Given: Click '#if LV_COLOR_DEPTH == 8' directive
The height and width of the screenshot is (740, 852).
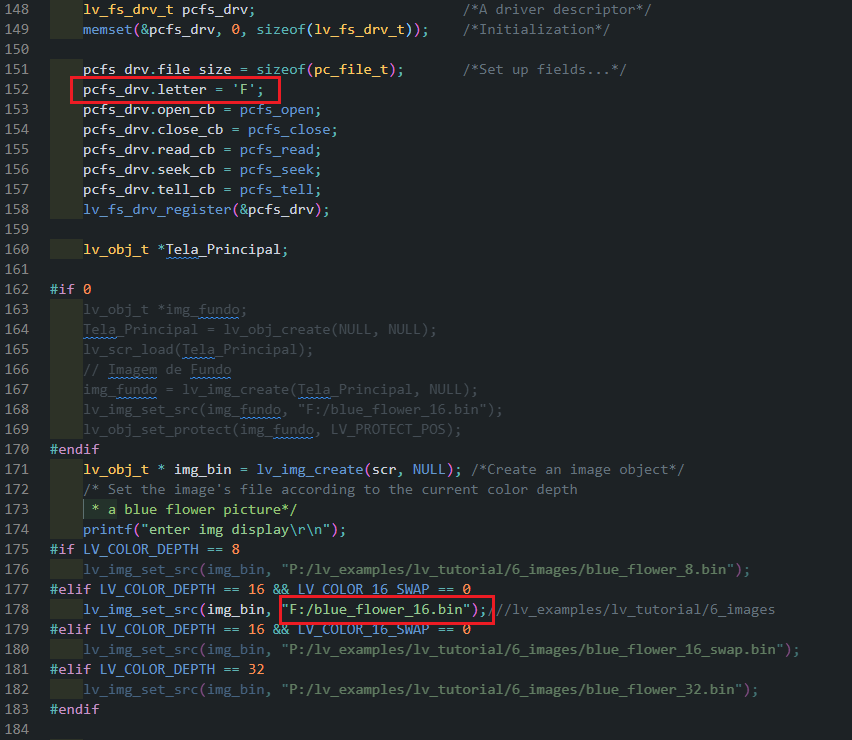Looking at the screenshot, I should click(x=145, y=549).
